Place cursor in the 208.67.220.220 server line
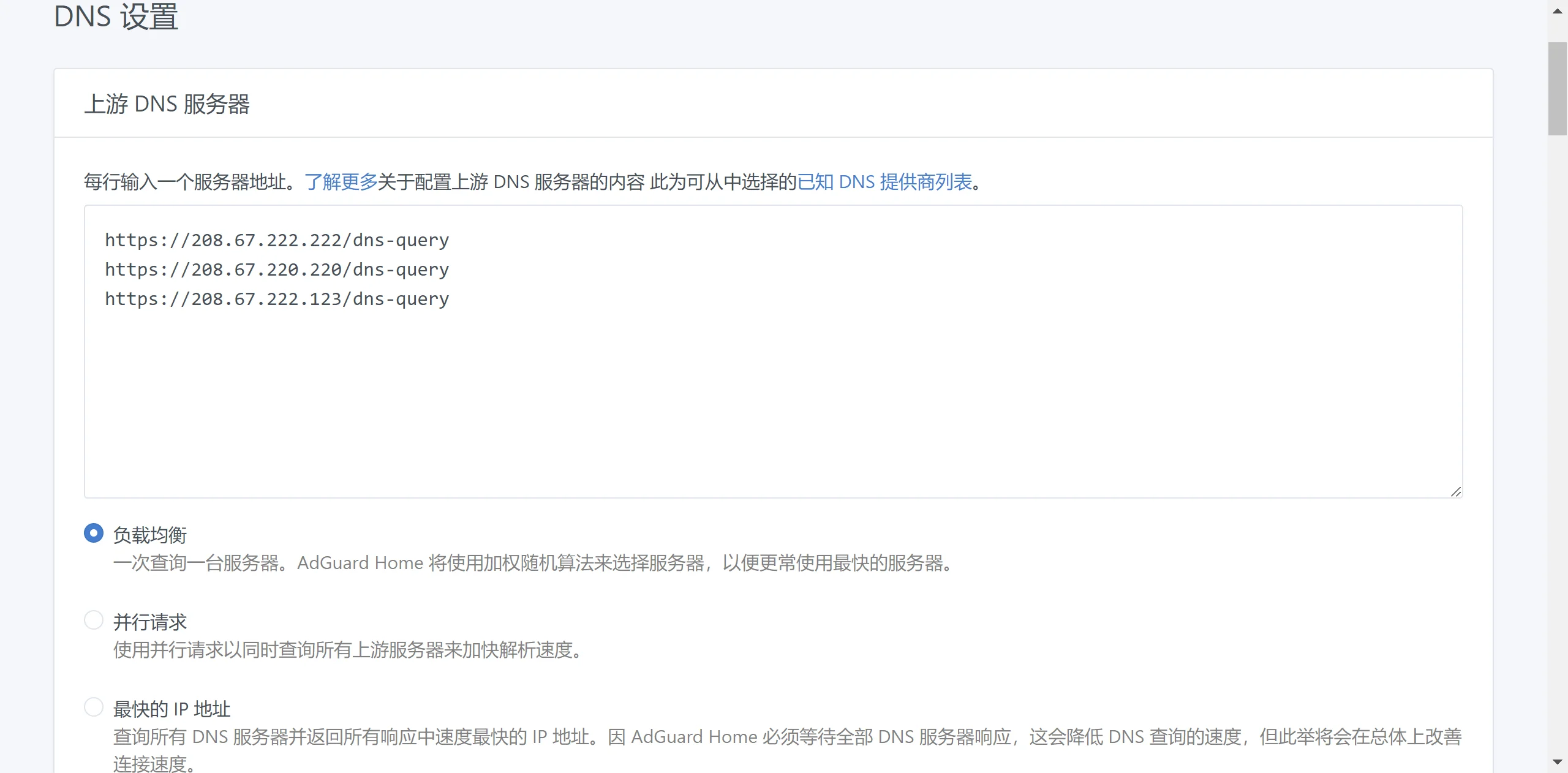This screenshot has height=773, width=1568. (x=277, y=270)
